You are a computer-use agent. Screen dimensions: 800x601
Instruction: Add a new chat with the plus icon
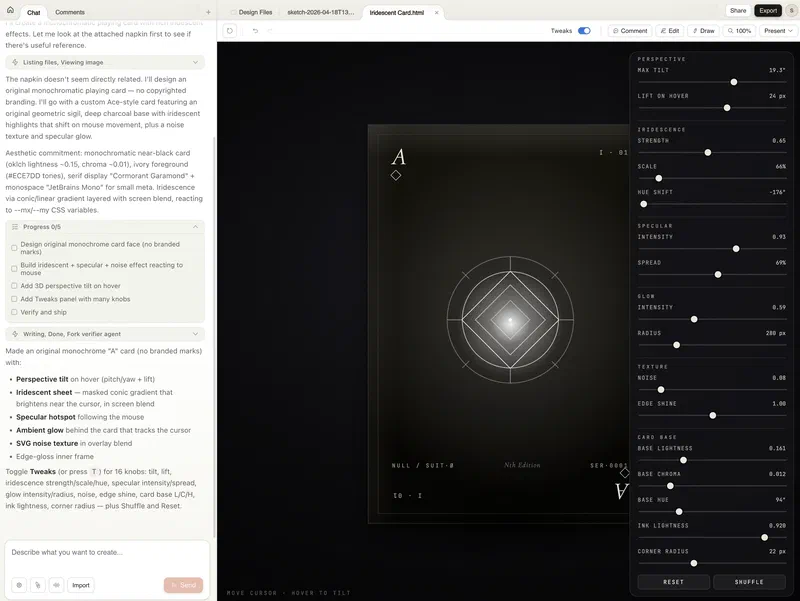[x=208, y=12]
